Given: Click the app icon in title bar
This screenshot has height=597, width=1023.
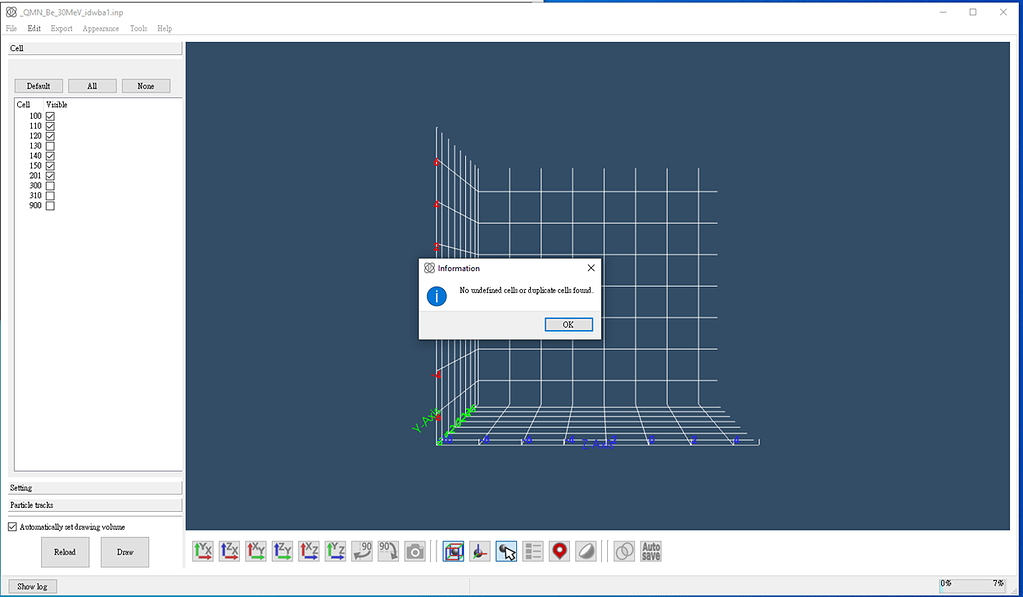Looking at the screenshot, I should [11, 12].
